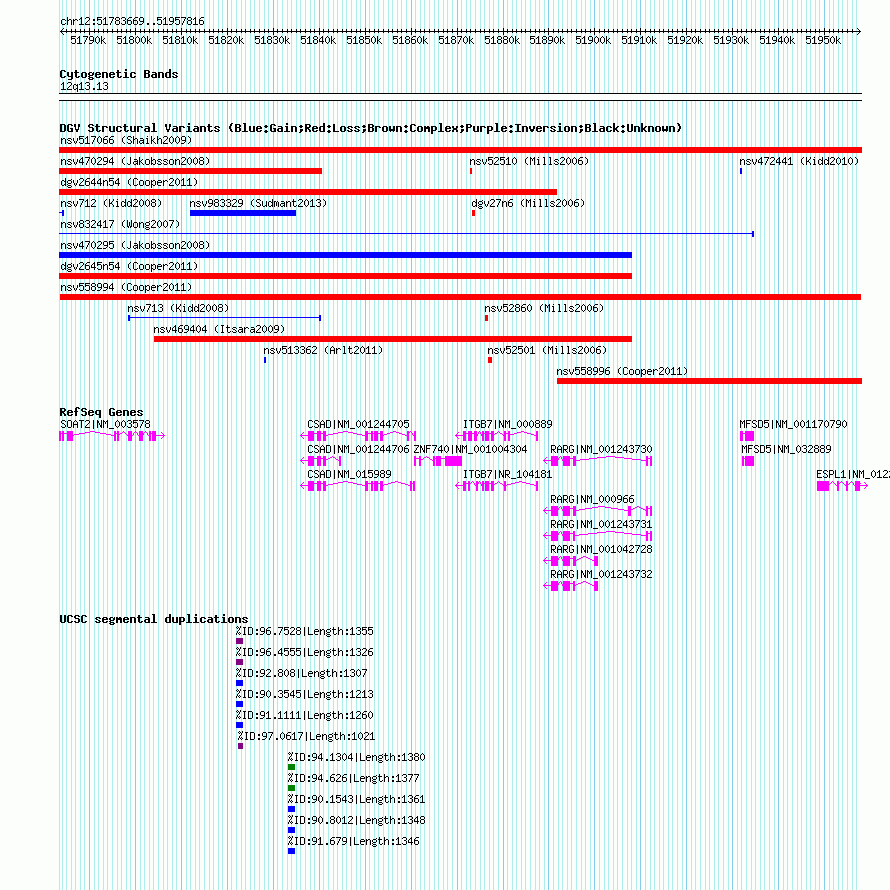Select gene RARG|NM_001243731 label
The image size is (890, 890).
(x=601, y=524)
